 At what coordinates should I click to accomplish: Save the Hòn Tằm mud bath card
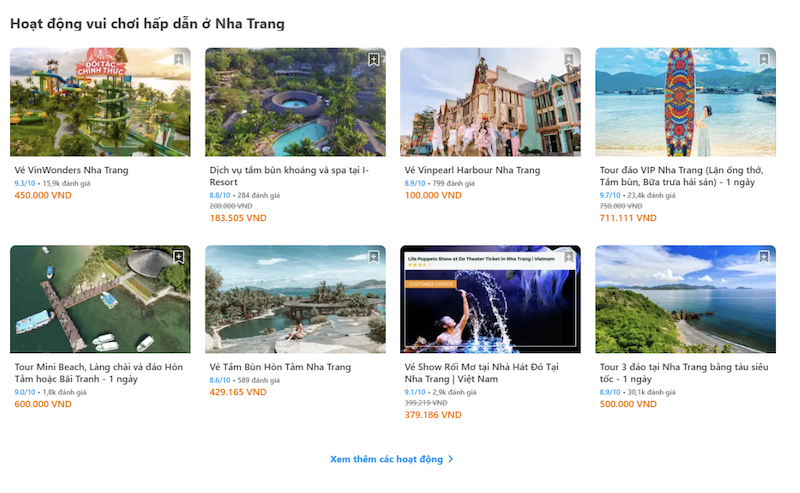(x=374, y=257)
